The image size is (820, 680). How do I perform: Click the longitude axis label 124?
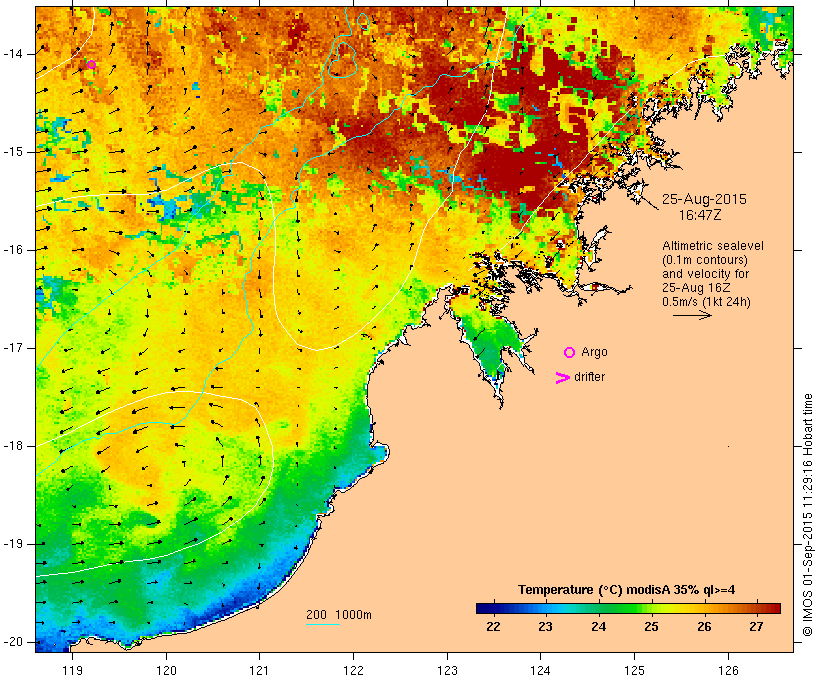(x=541, y=670)
